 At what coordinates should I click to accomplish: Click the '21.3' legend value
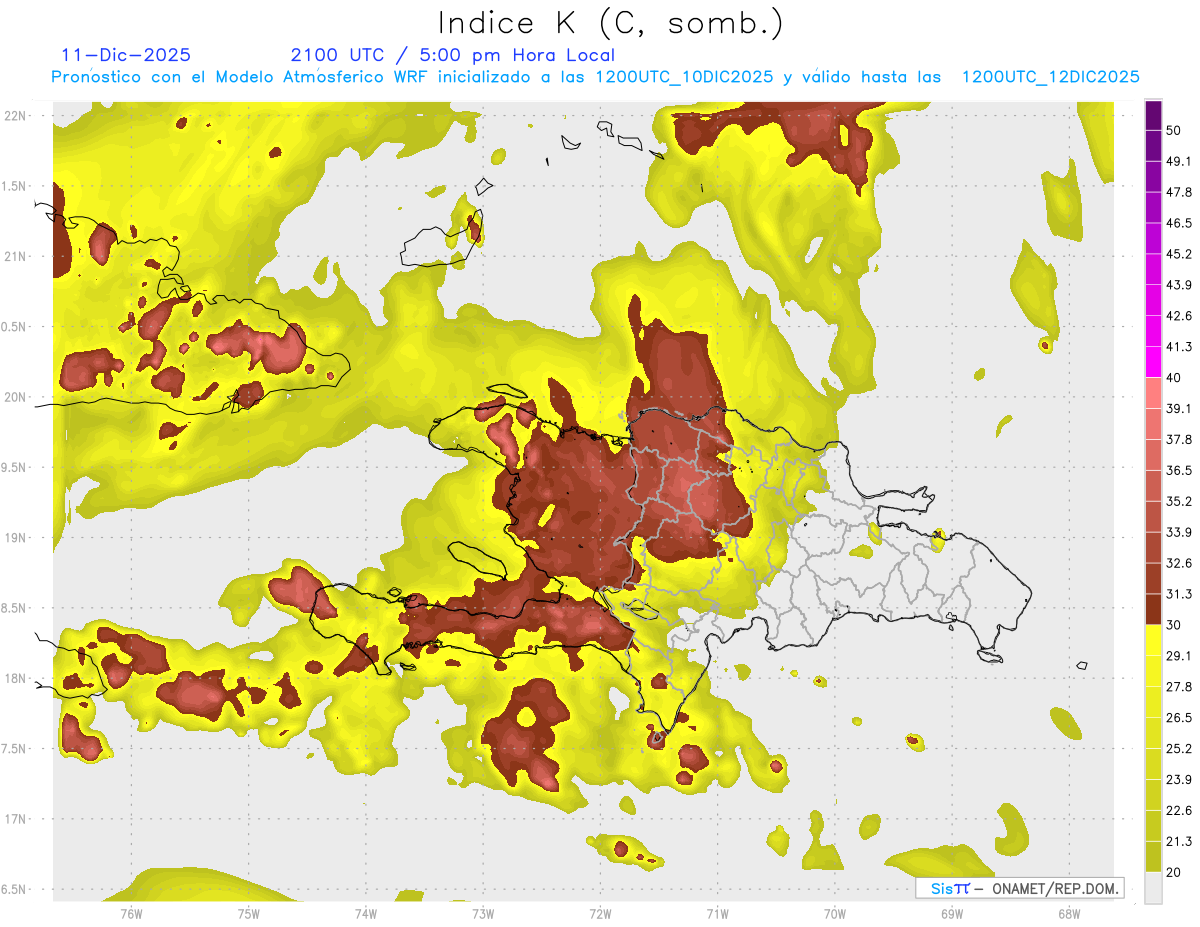tap(1179, 842)
